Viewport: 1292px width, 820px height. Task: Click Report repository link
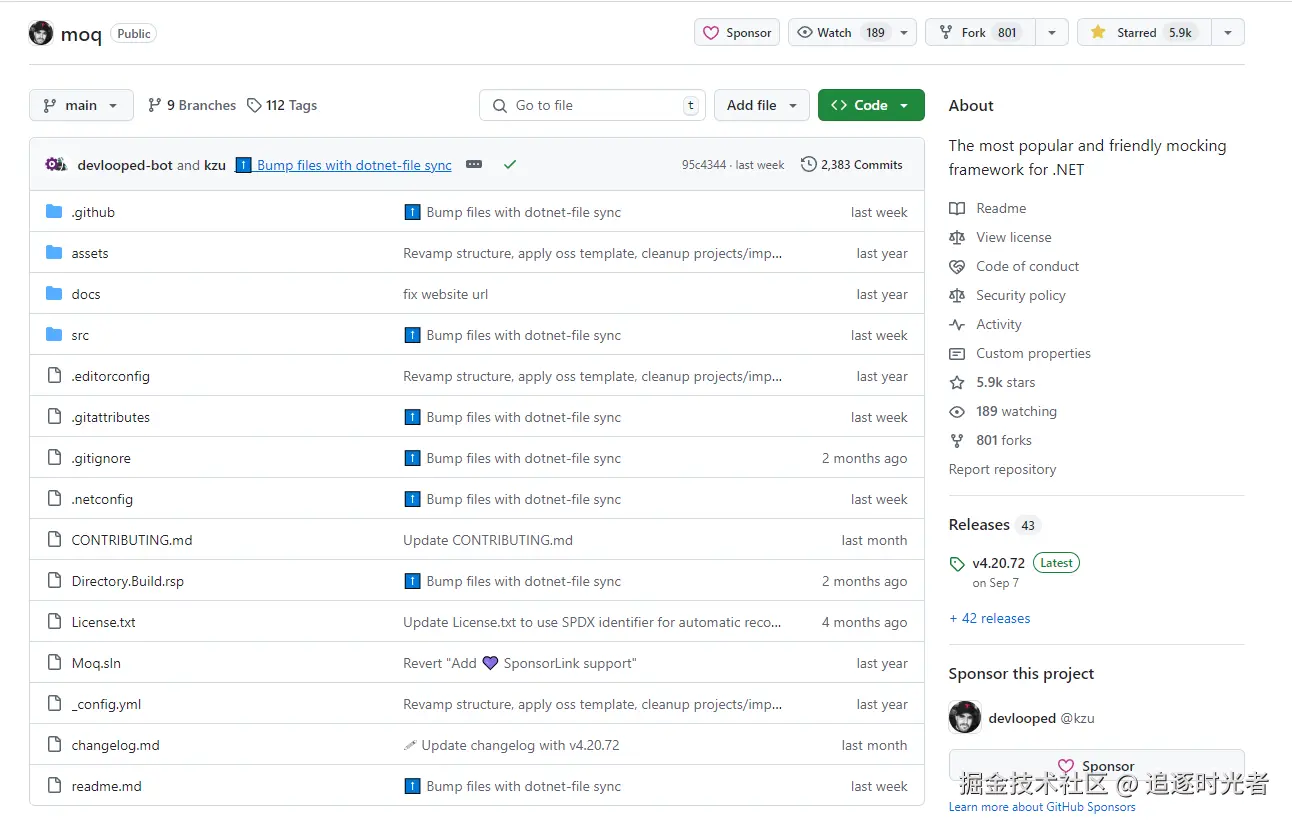tap(1002, 469)
